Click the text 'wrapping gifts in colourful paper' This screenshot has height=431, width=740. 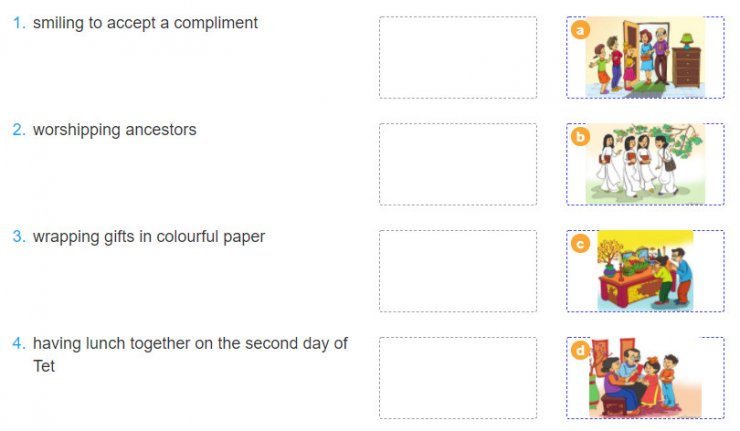(148, 237)
